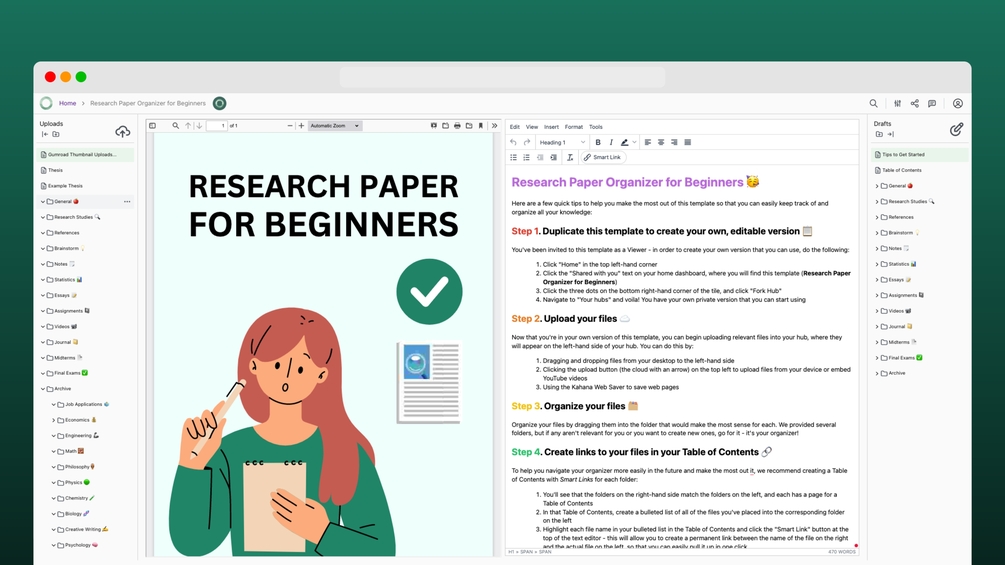Screen dimensions: 1005x565
Task: Print the PDF document
Action: pos(457,126)
